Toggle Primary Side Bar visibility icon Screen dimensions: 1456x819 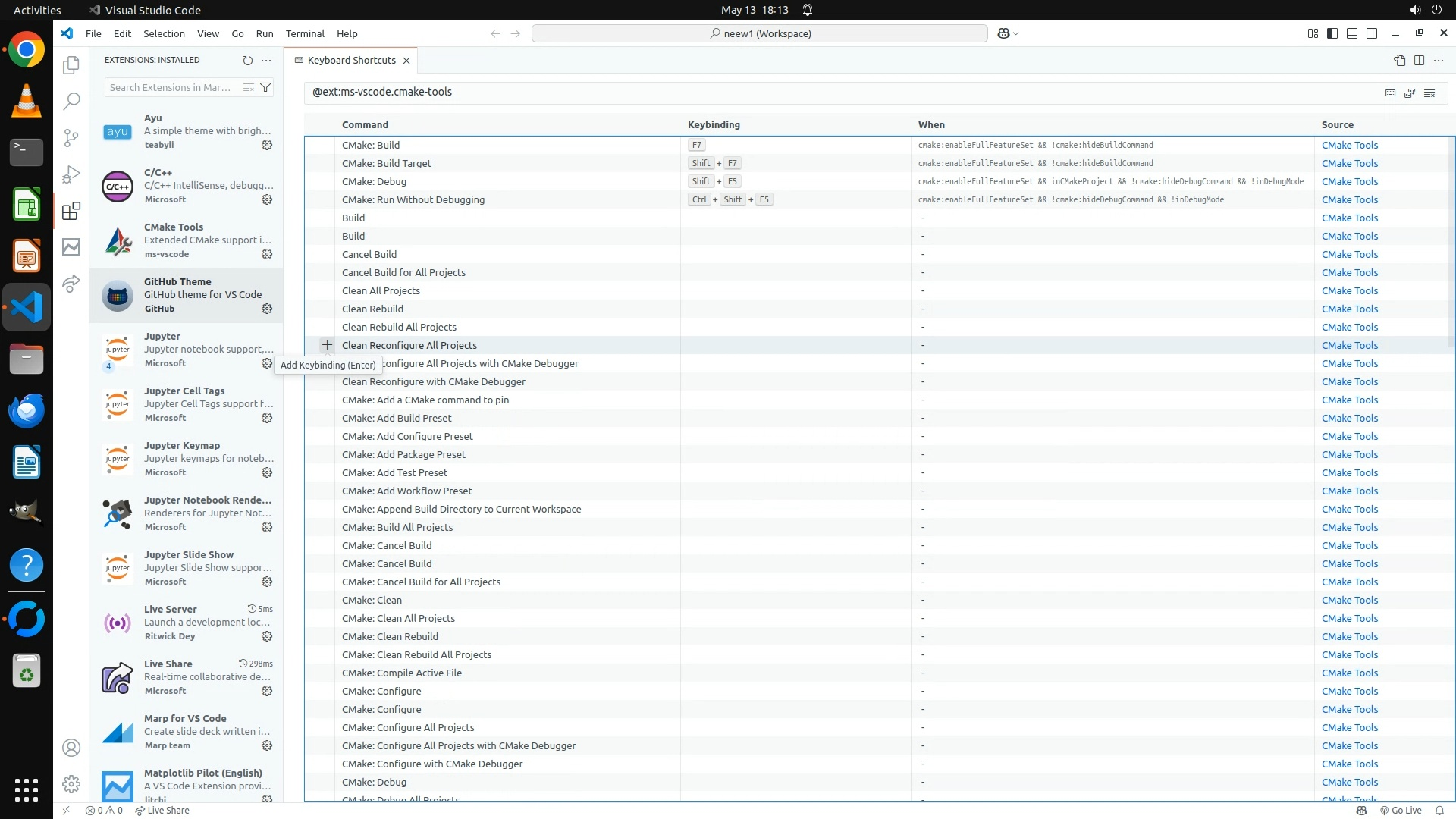click(1332, 33)
